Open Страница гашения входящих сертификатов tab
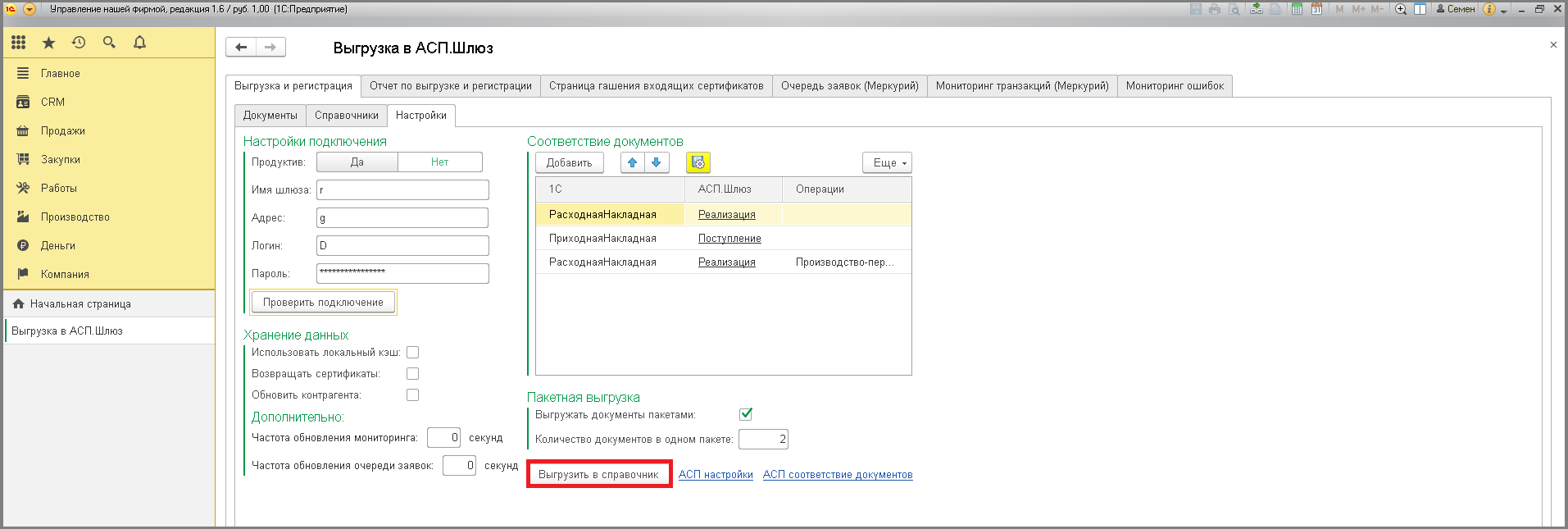1568x529 pixels. click(657, 86)
